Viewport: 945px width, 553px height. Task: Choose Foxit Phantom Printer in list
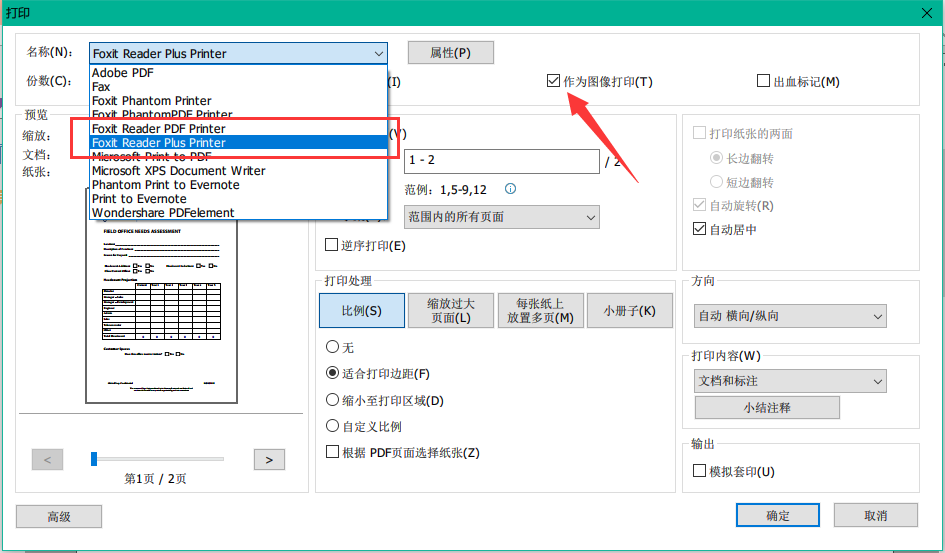pos(238,101)
